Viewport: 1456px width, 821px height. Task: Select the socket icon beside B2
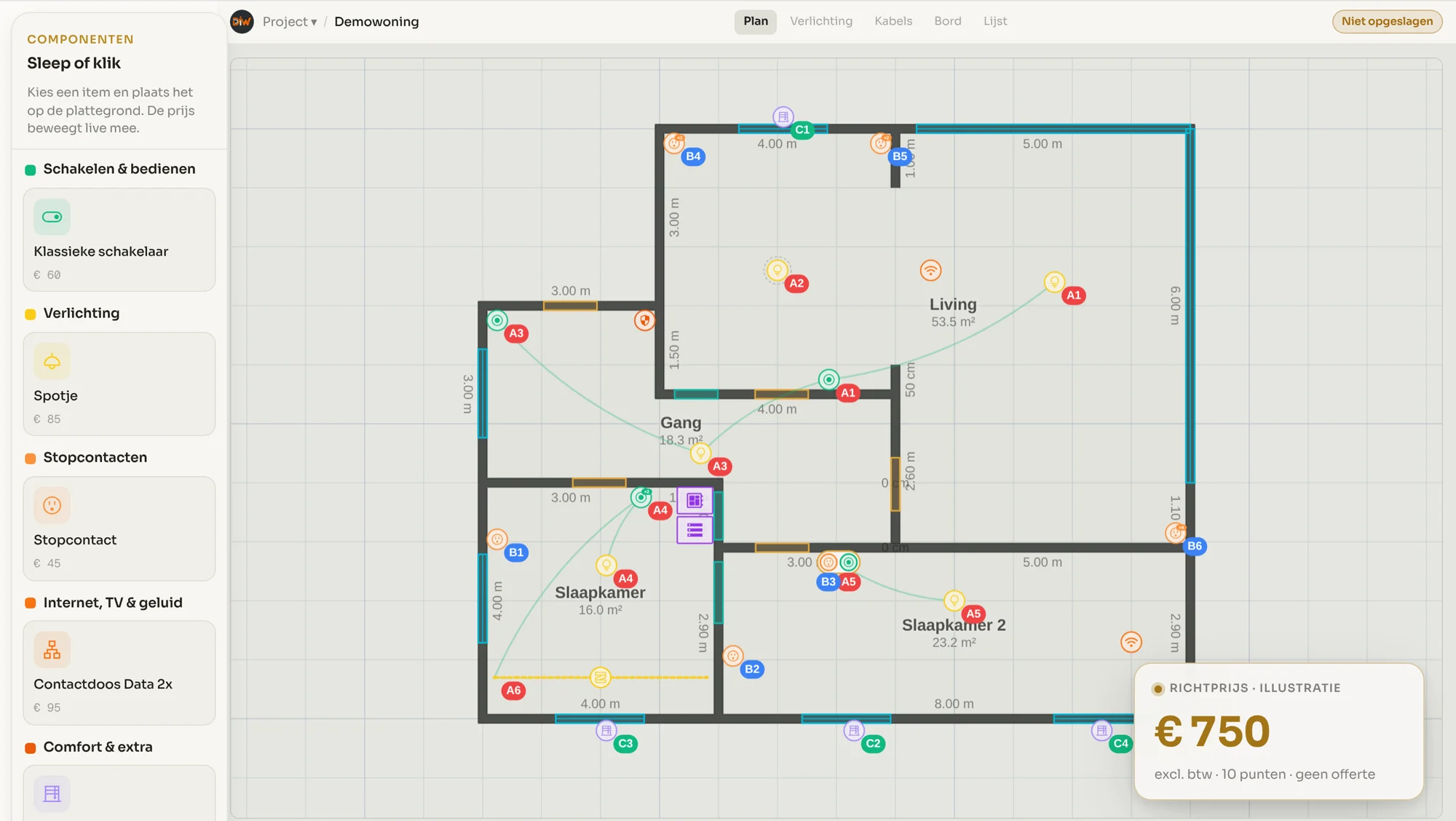(x=733, y=656)
